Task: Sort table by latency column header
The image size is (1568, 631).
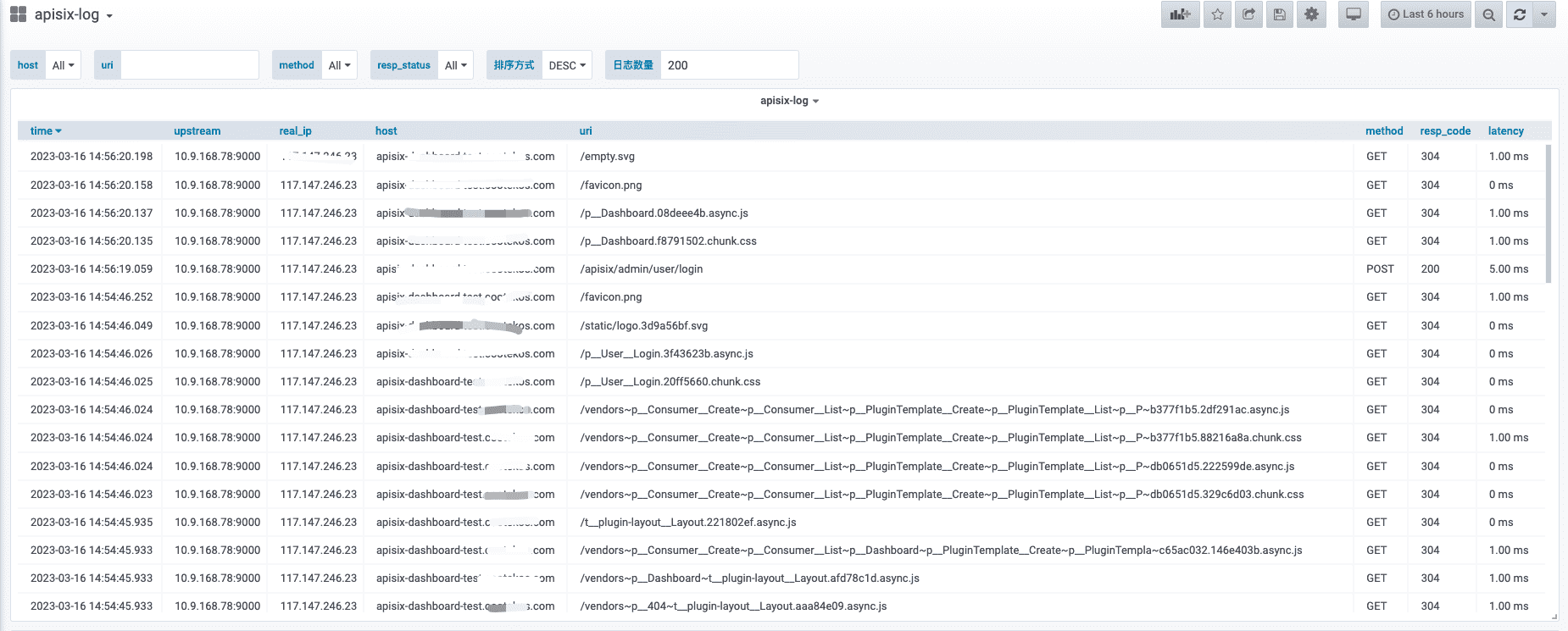Action: (1505, 131)
